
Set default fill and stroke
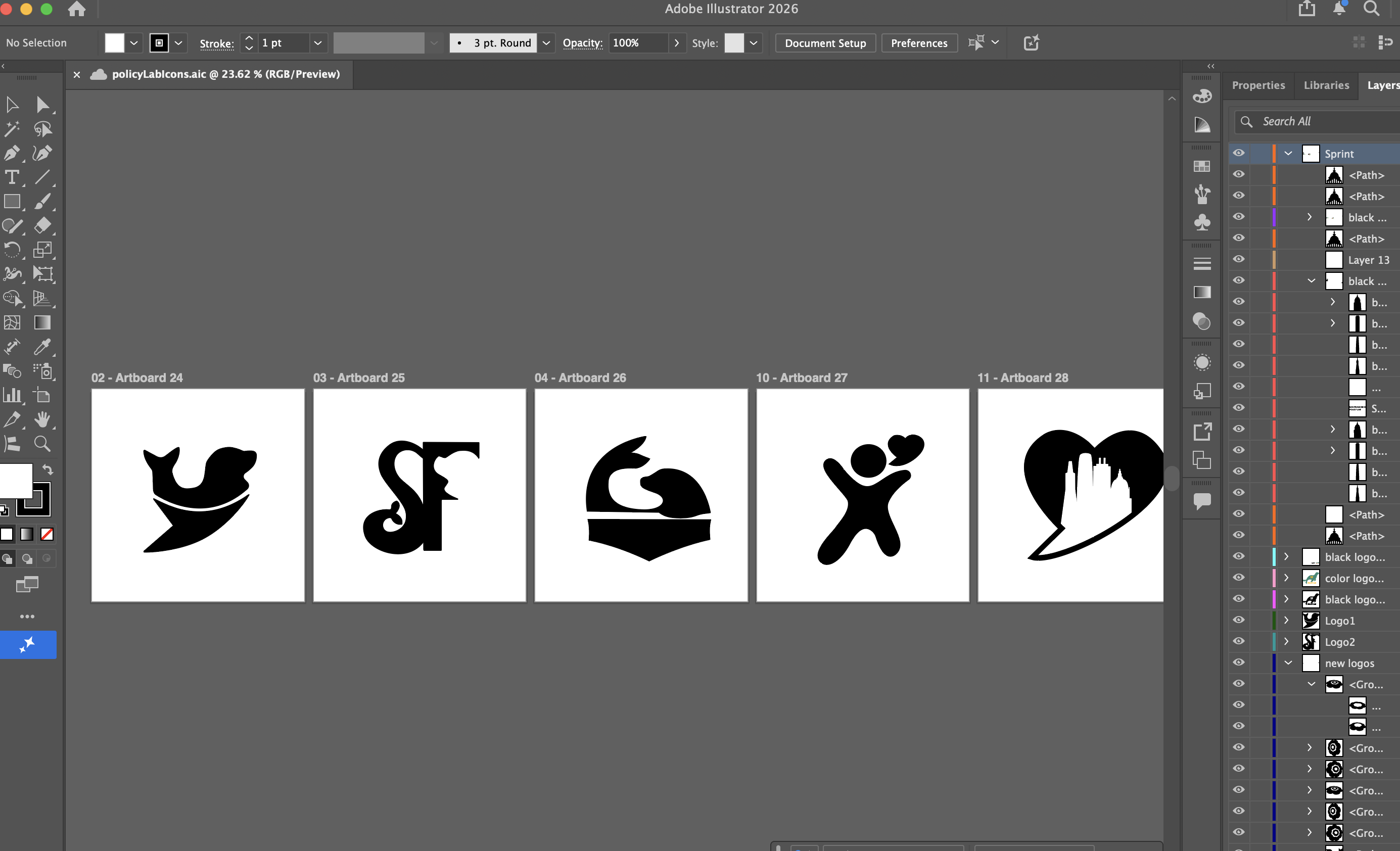point(5,510)
